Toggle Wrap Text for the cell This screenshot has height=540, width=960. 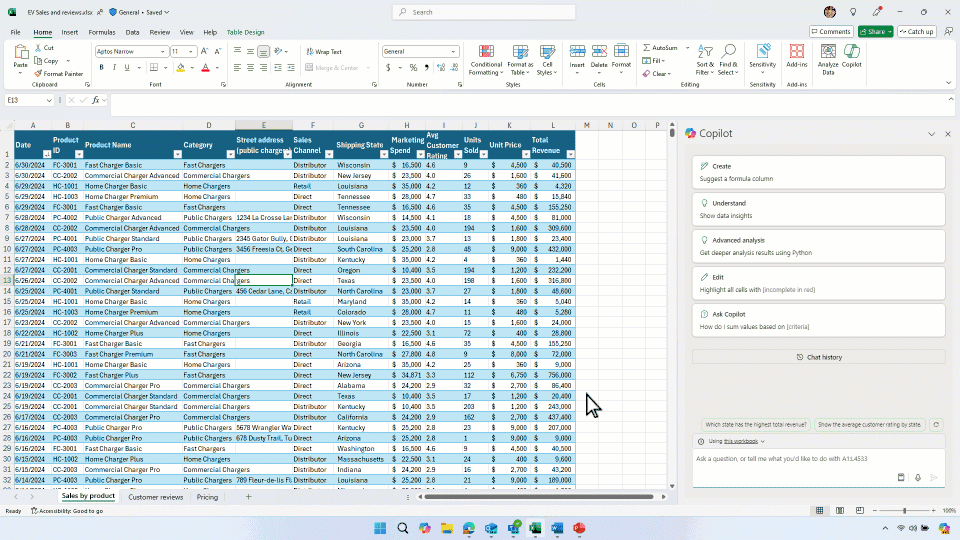click(x=323, y=51)
